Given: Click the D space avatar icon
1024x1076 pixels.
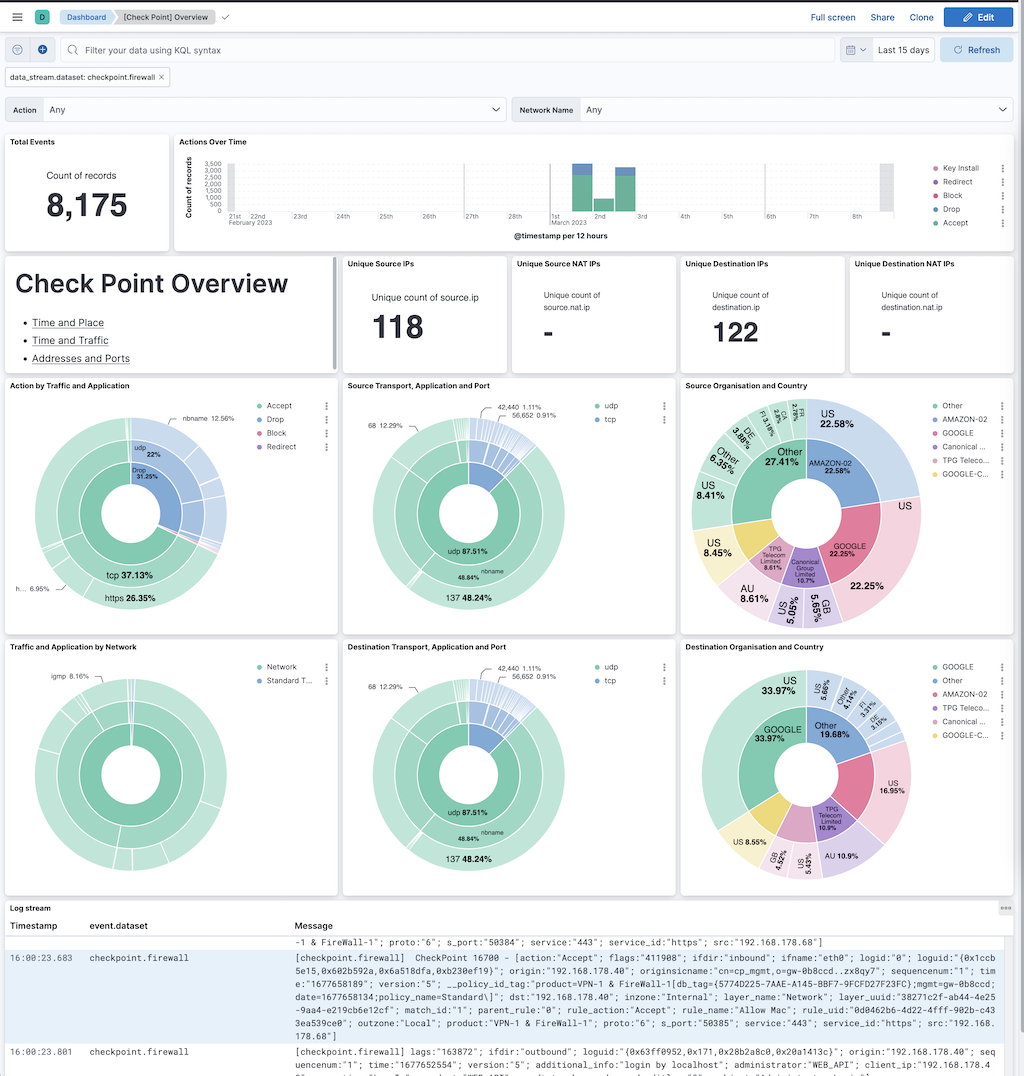Looking at the screenshot, I should pos(41,17).
